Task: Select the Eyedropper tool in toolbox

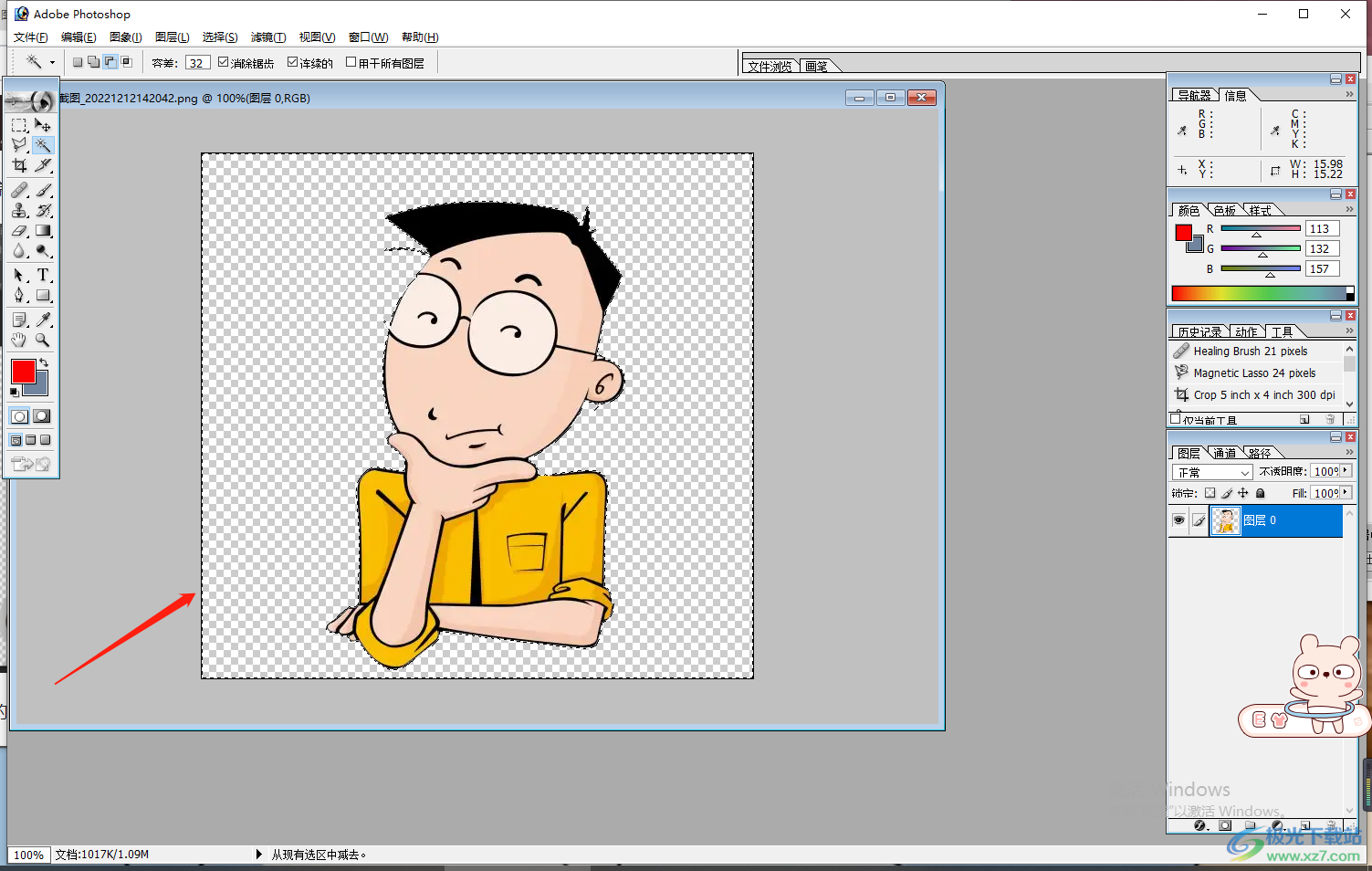Action: click(x=43, y=320)
